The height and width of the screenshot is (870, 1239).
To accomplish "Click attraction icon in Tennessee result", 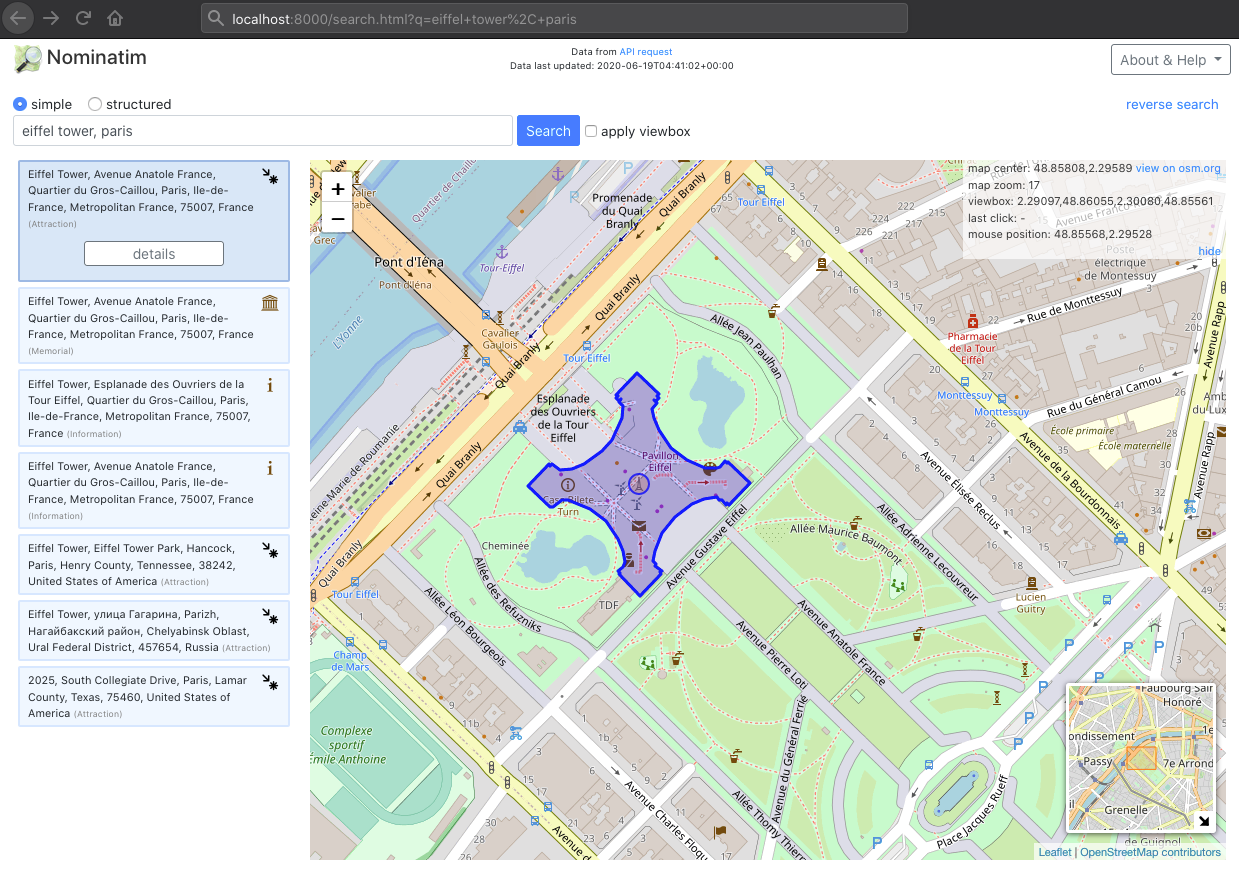I will click(x=270, y=550).
